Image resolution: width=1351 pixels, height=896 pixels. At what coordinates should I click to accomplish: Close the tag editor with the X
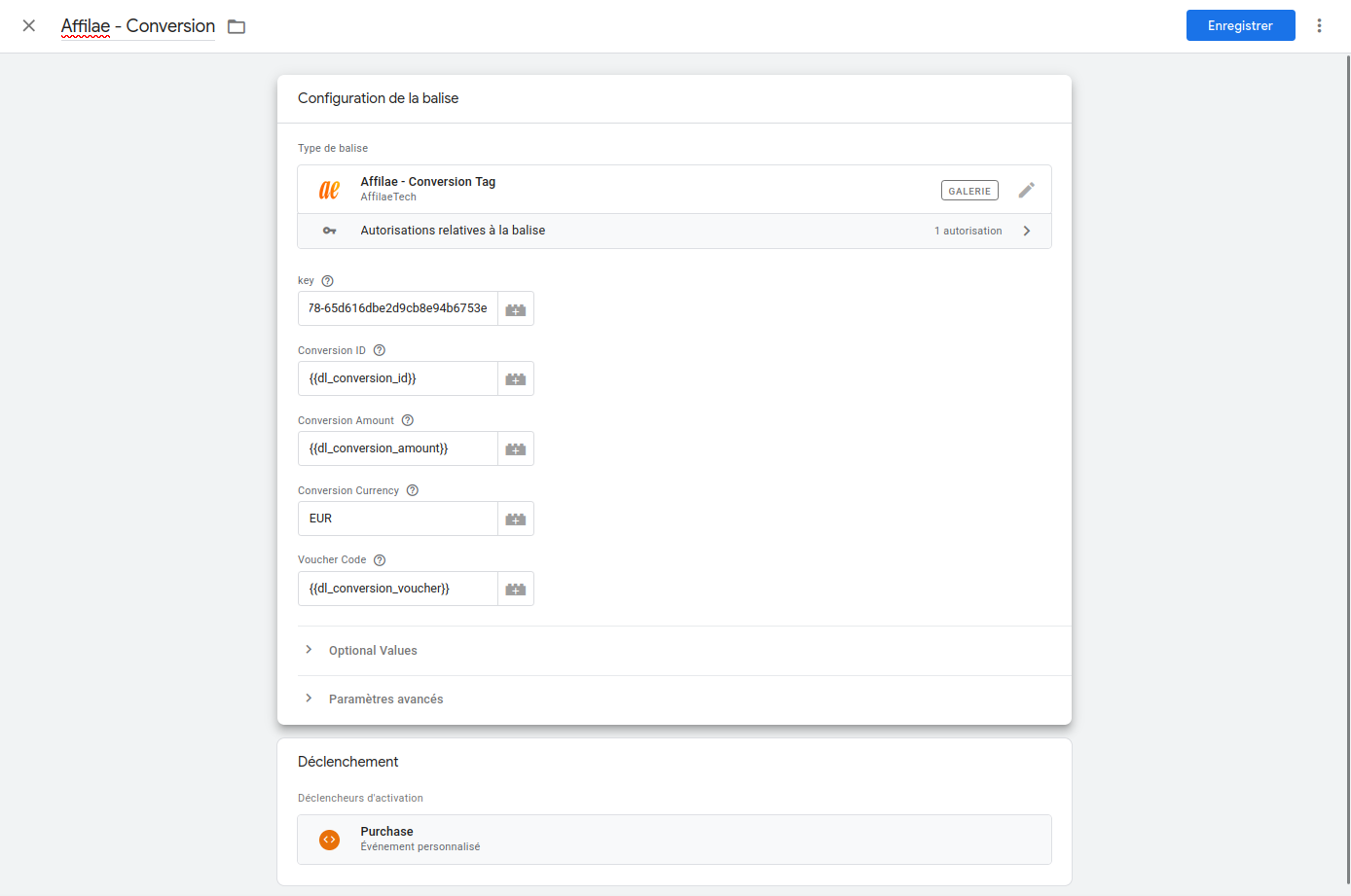point(29,26)
